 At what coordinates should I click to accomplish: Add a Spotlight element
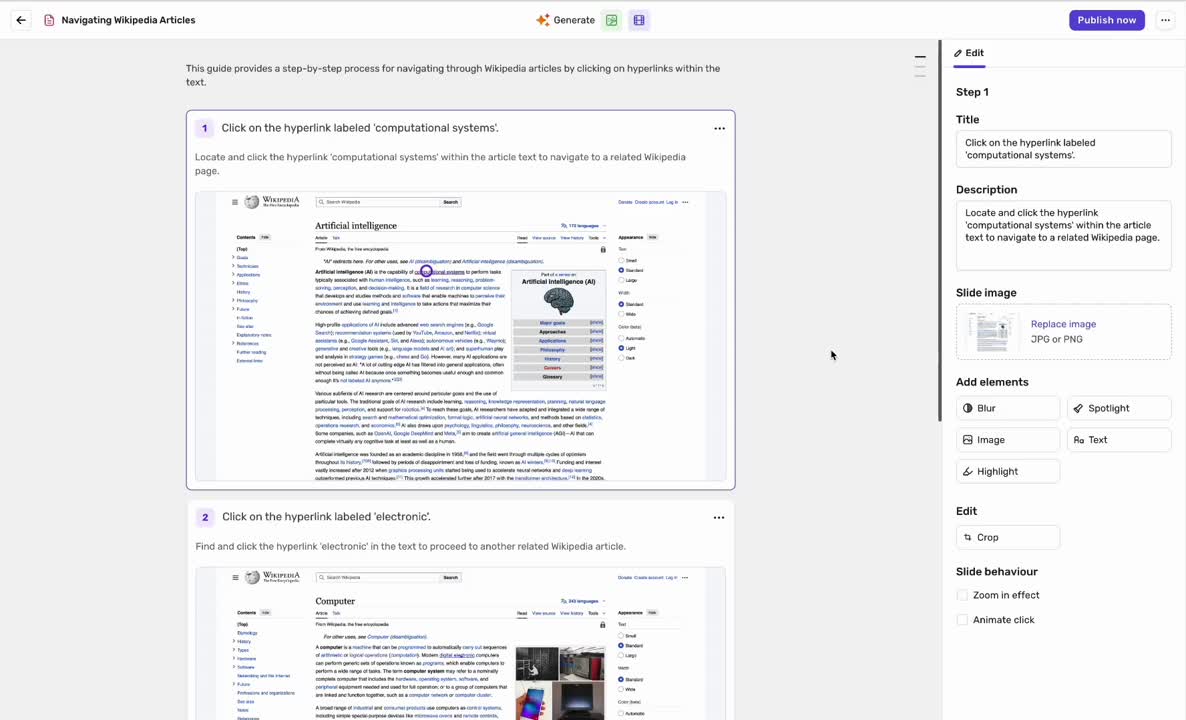coord(1119,408)
